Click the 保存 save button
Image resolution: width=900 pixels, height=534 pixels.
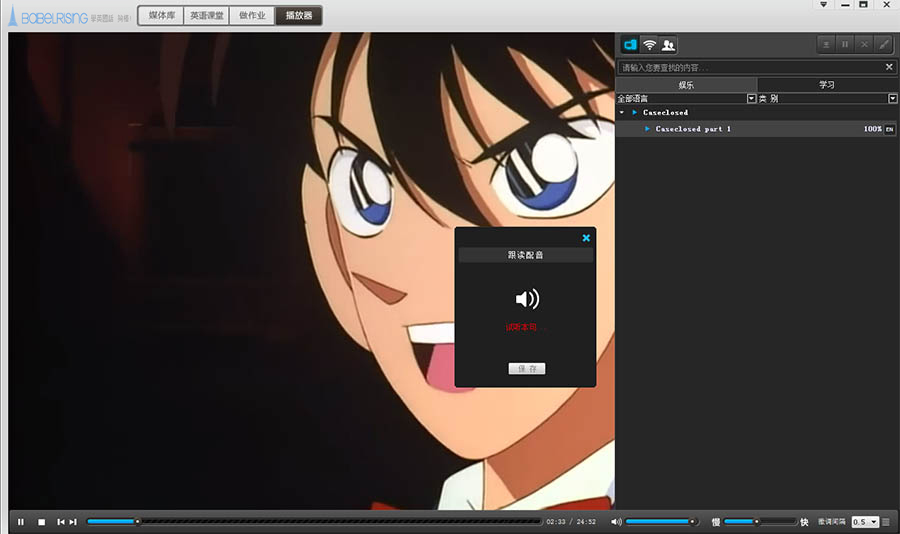point(527,369)
